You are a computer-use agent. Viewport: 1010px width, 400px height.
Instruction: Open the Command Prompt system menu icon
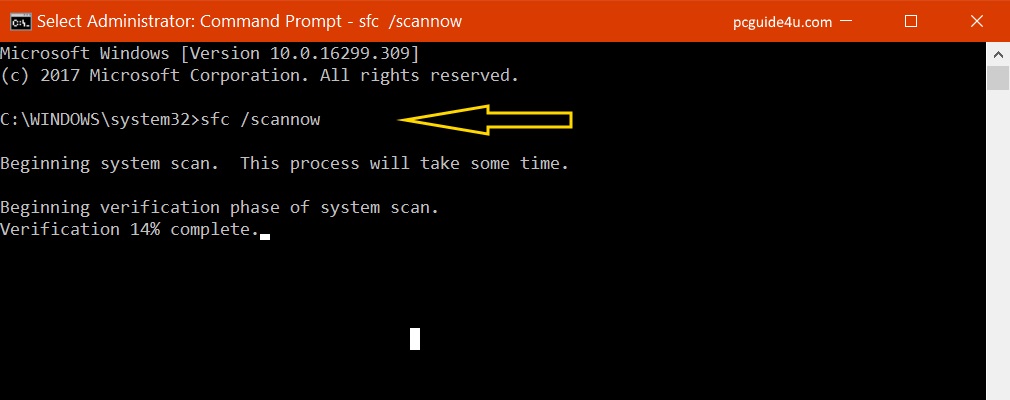coord(21,21)
